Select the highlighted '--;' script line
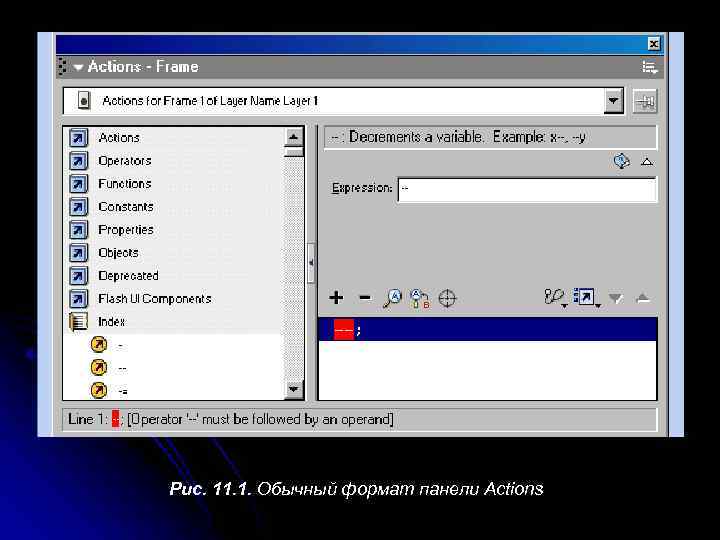This screenshot has width=720, height=540. pyautogui.click(x=488, y=329)
